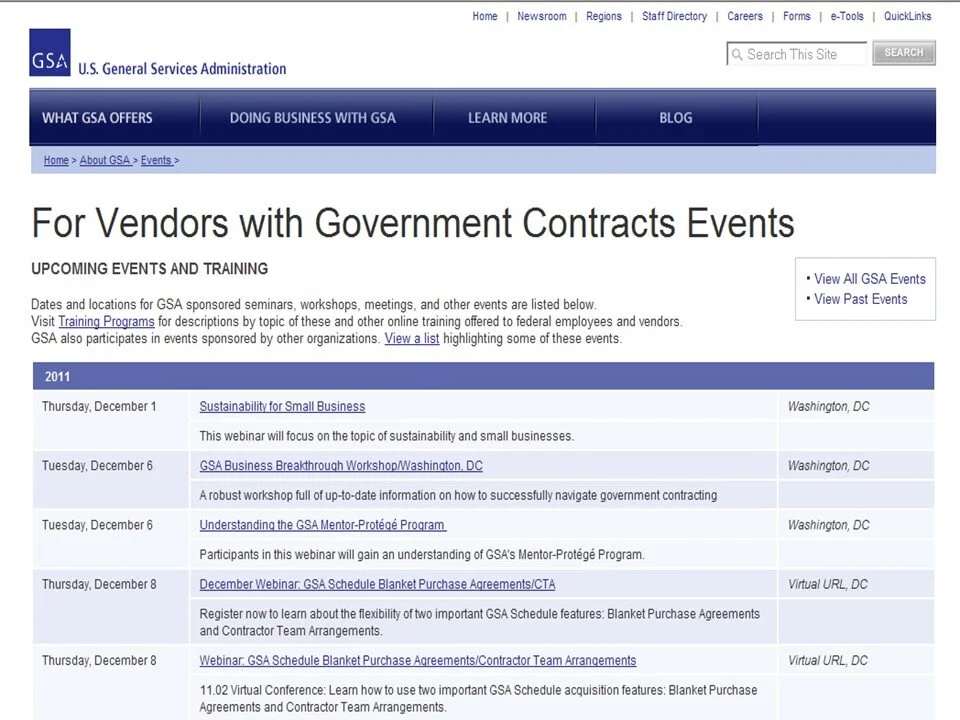Open Understanding the GSA Mentor-Protégé Program
Screen dimensions: 960x720
click(x=323, y=525)
